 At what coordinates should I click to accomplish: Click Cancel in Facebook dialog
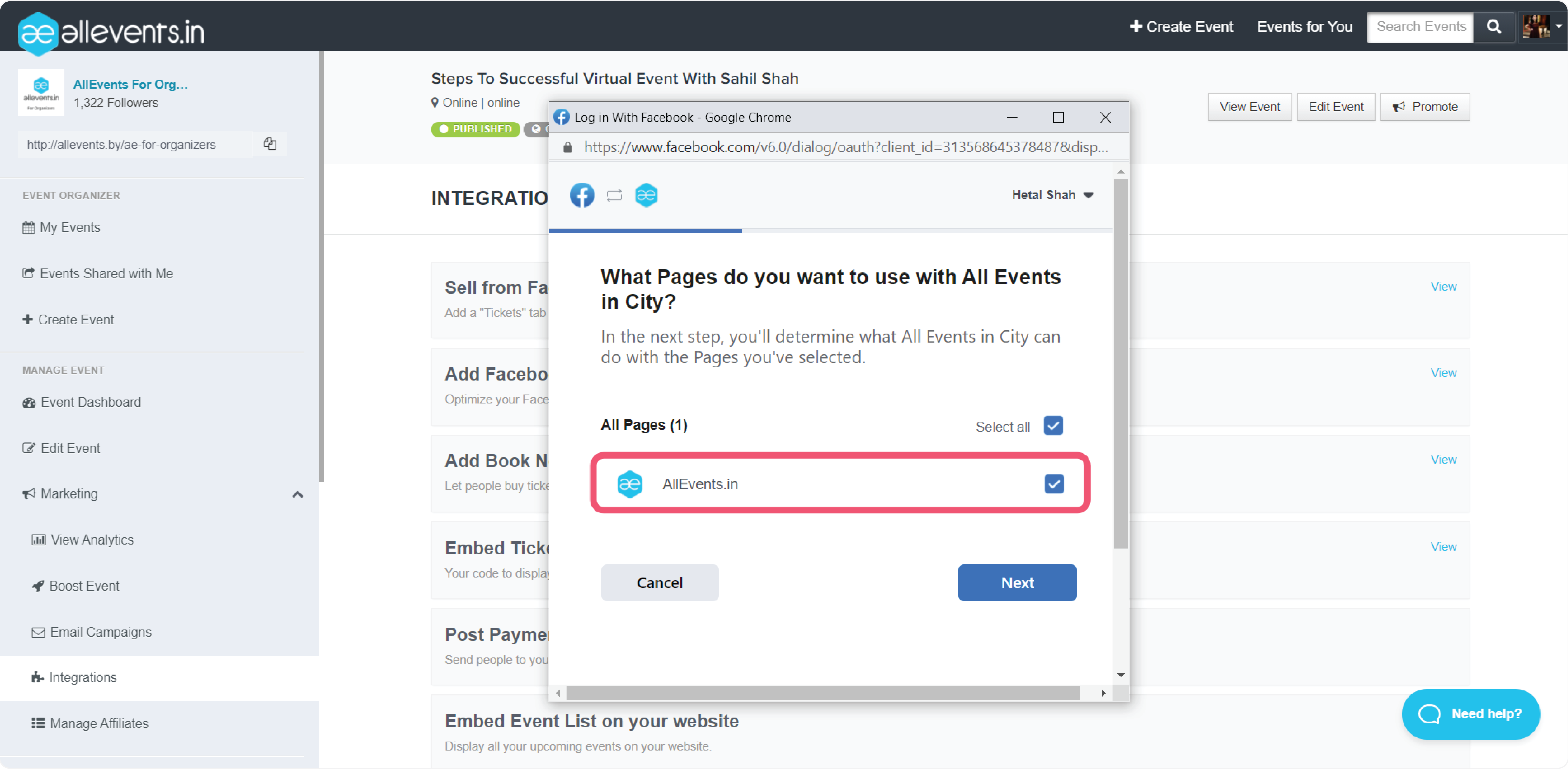659,582
